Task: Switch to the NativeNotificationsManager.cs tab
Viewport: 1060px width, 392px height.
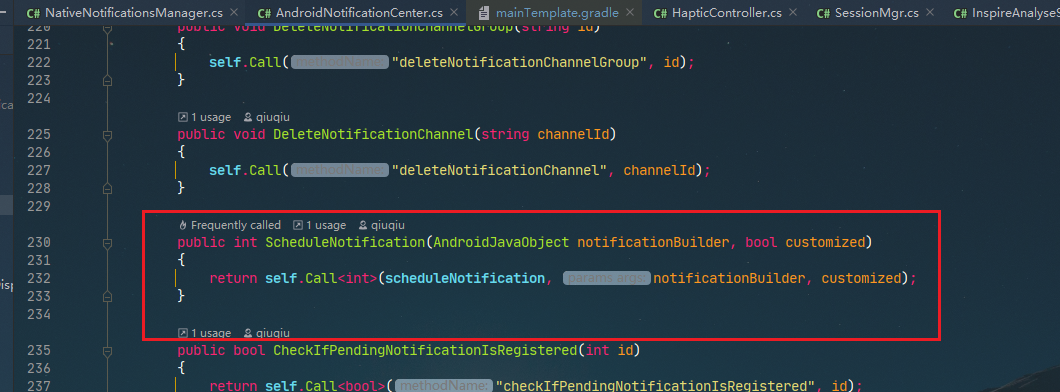Action: (x=126, y=12)
